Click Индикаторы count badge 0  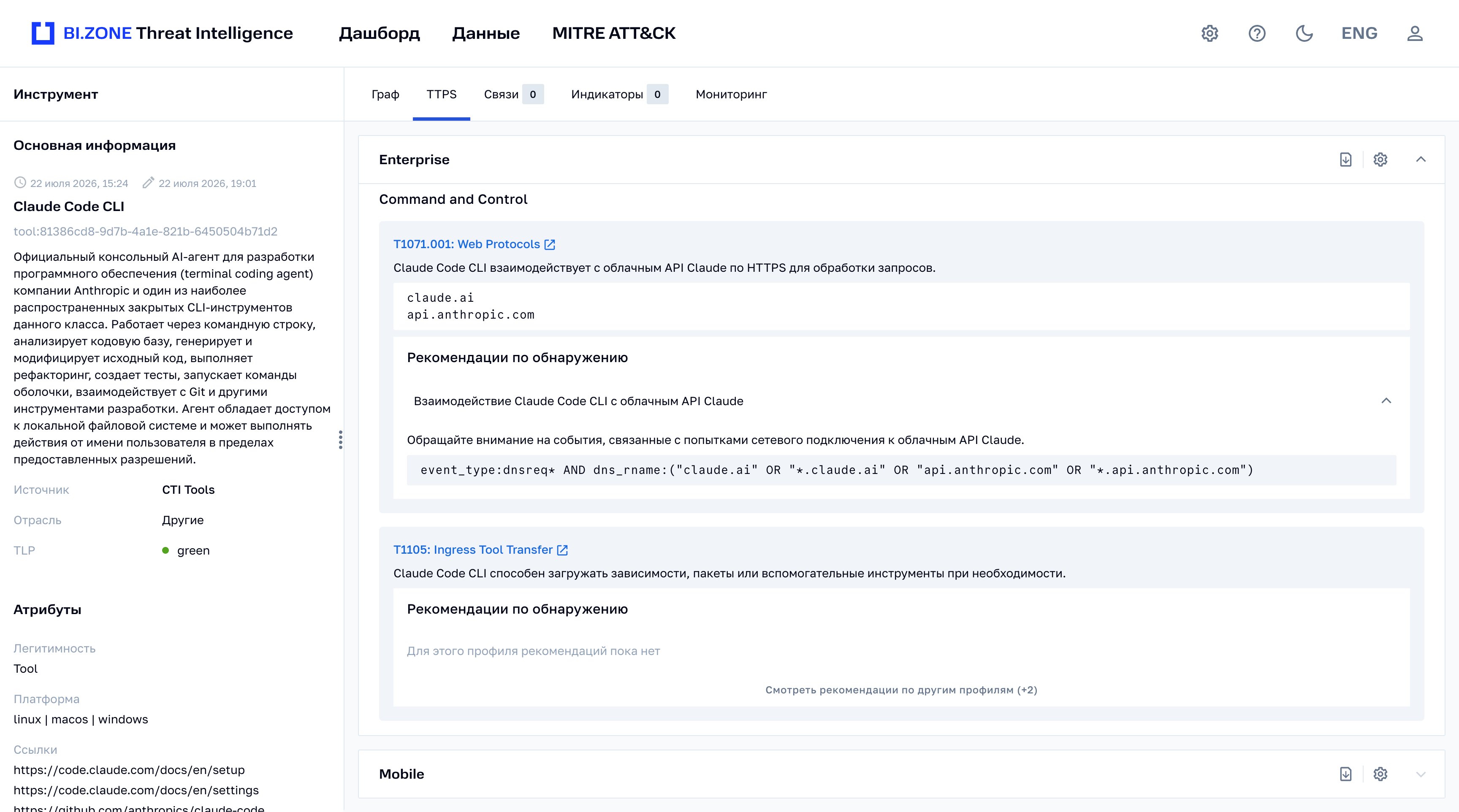[657, 95]
